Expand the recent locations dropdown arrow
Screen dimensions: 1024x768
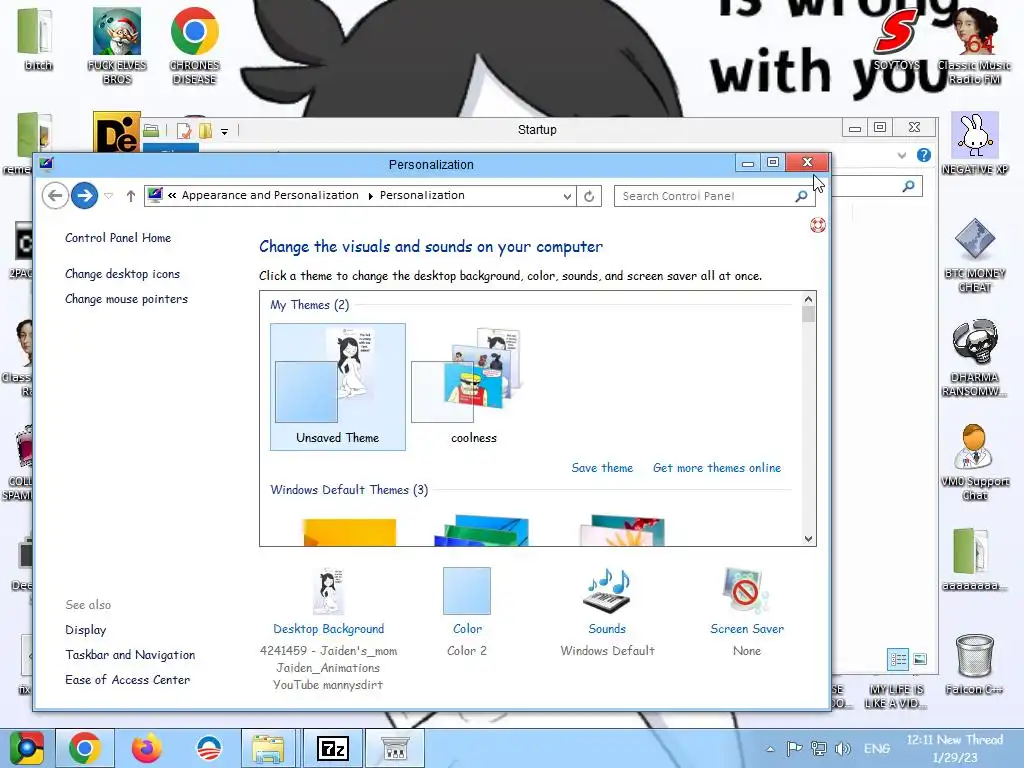click(x=109, y=195)
